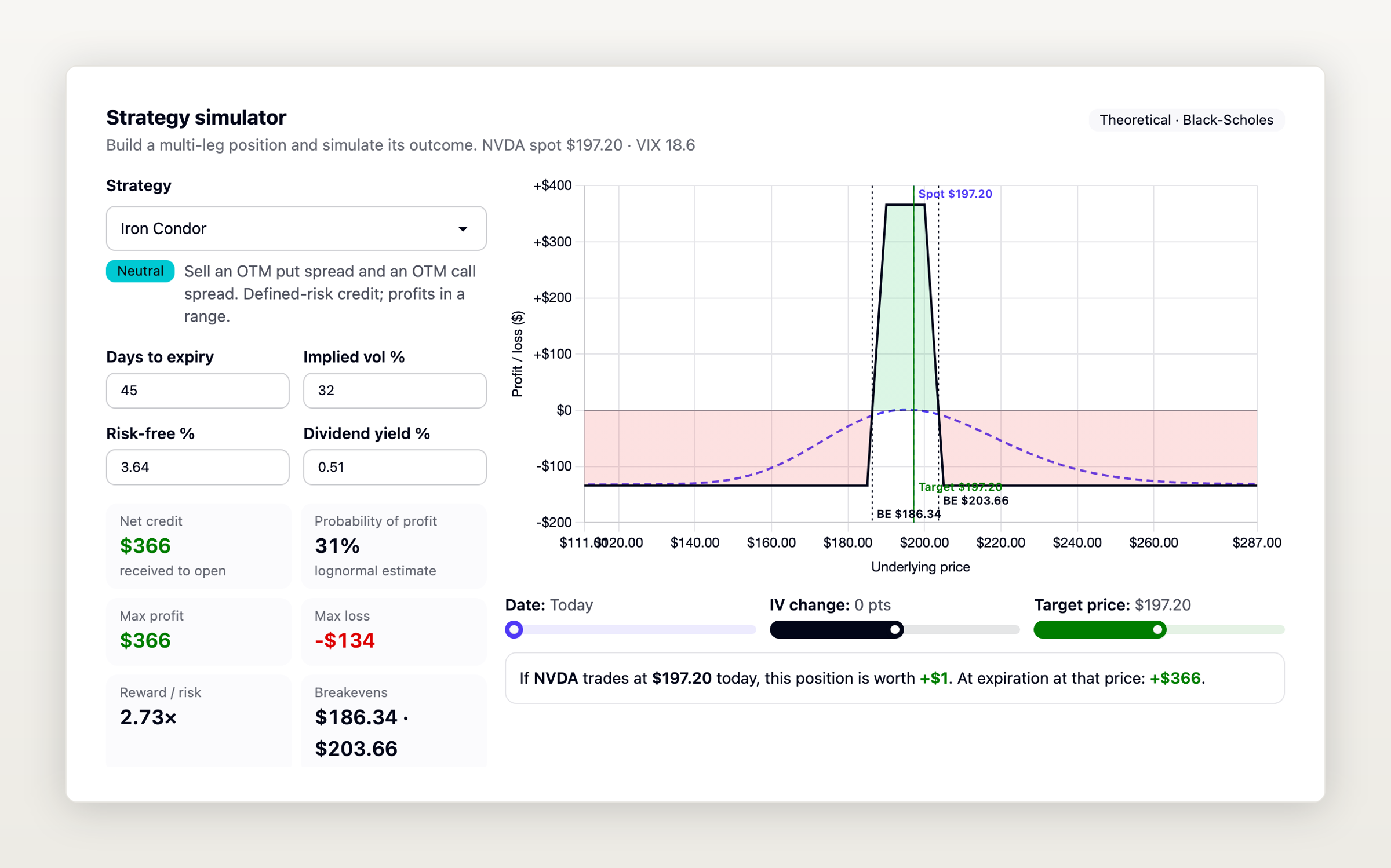Click the Spot $197.20 chart label
Screen dimensions: 1391x868
tap(955, 194)
